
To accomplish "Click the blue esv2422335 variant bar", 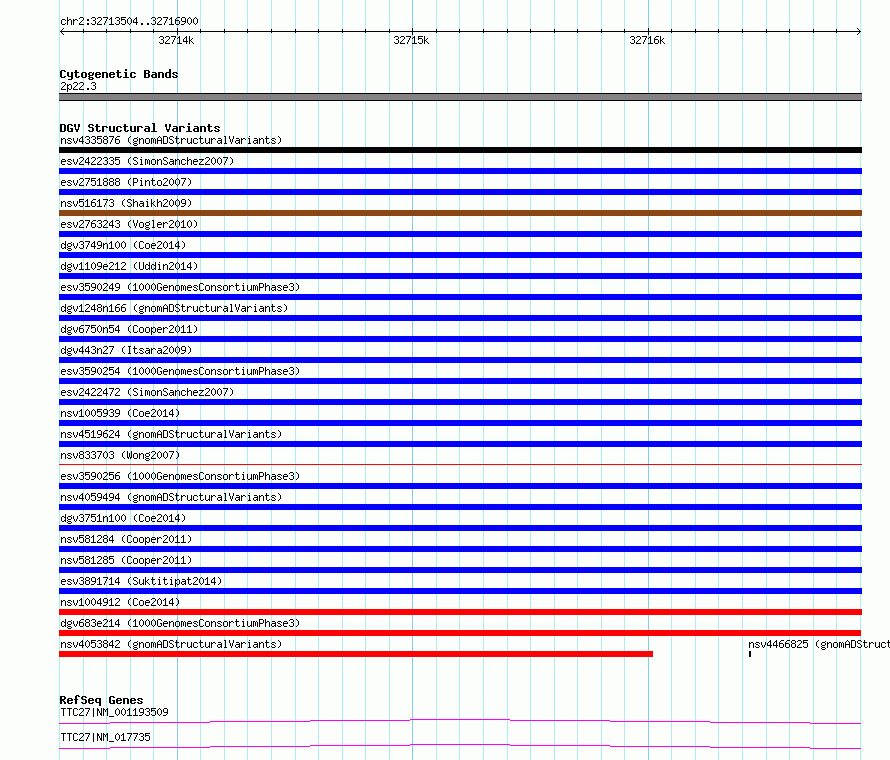I will tap(460, 171).
